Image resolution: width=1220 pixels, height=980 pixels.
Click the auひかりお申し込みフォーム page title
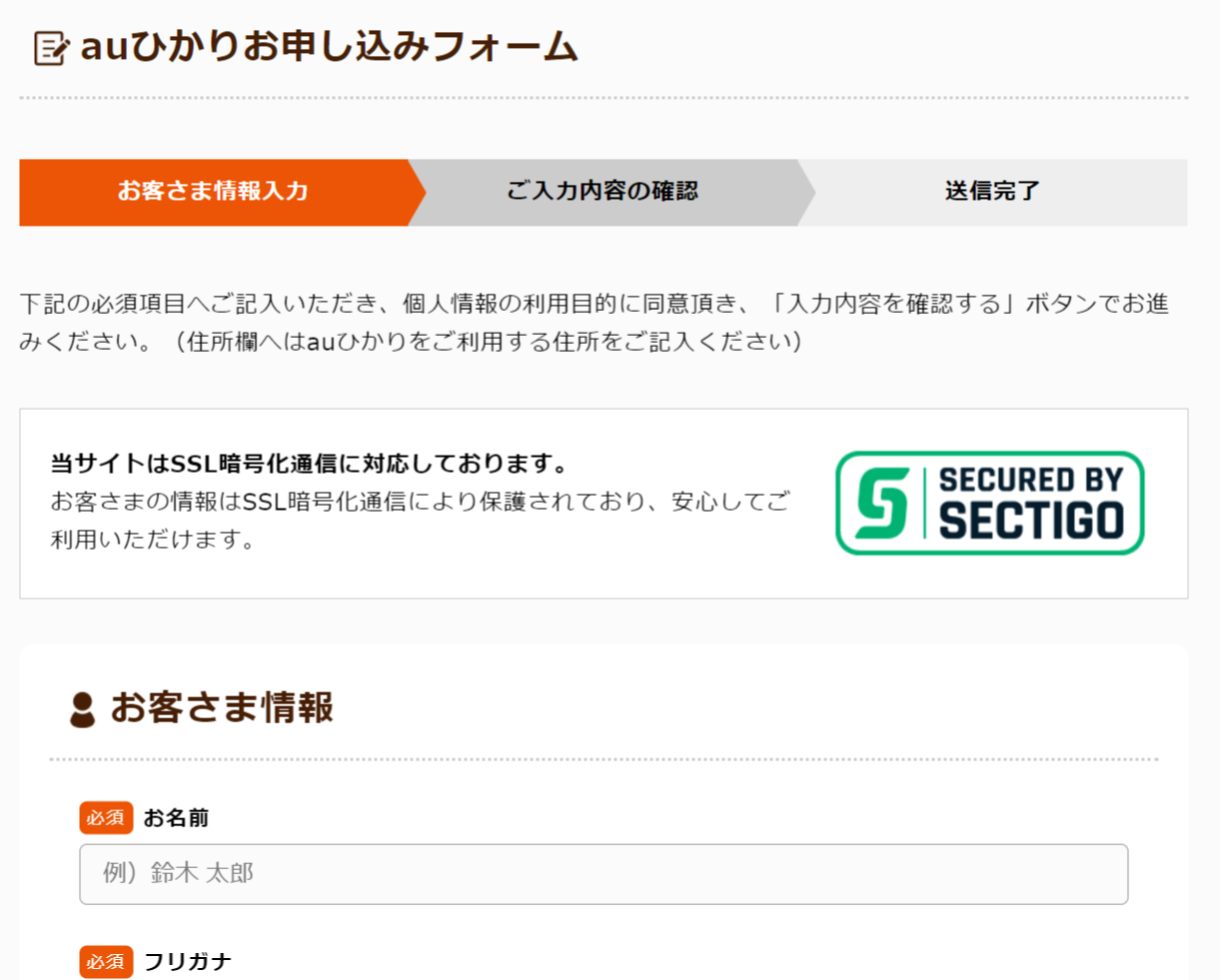pyautogui.click(x=329, y=47)
